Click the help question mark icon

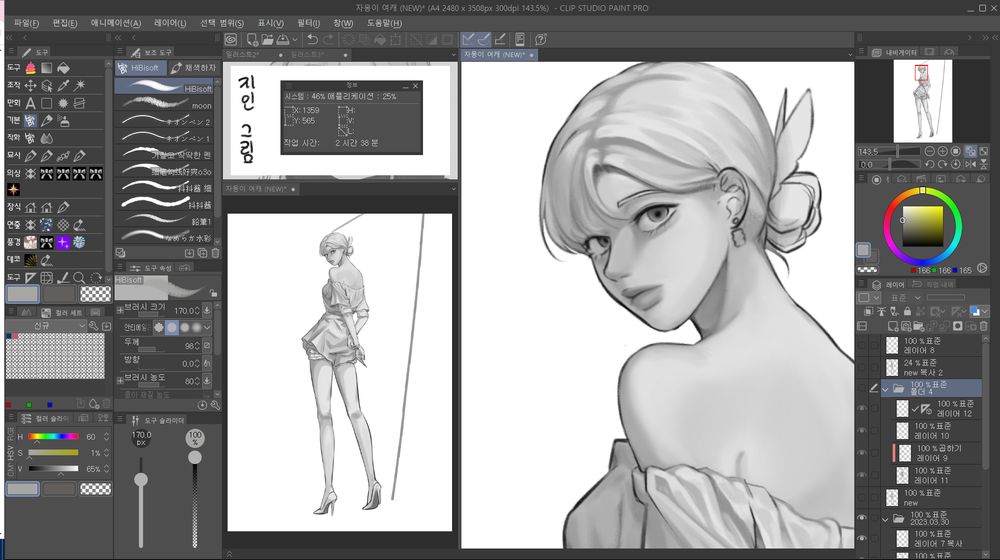pyautogui.click(x=541, y=40)
